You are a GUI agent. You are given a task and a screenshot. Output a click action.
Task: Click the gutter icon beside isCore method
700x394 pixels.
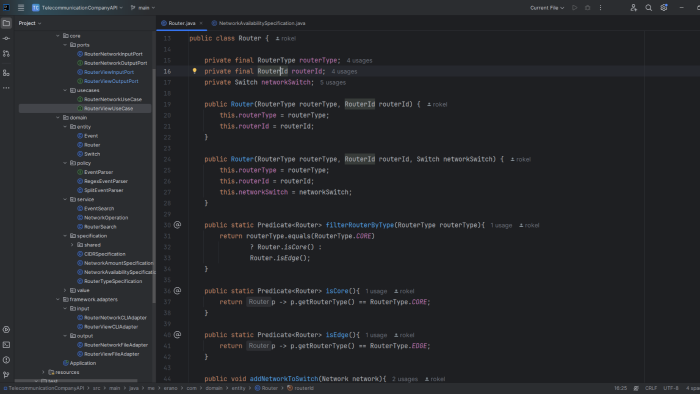coord(177,290)
